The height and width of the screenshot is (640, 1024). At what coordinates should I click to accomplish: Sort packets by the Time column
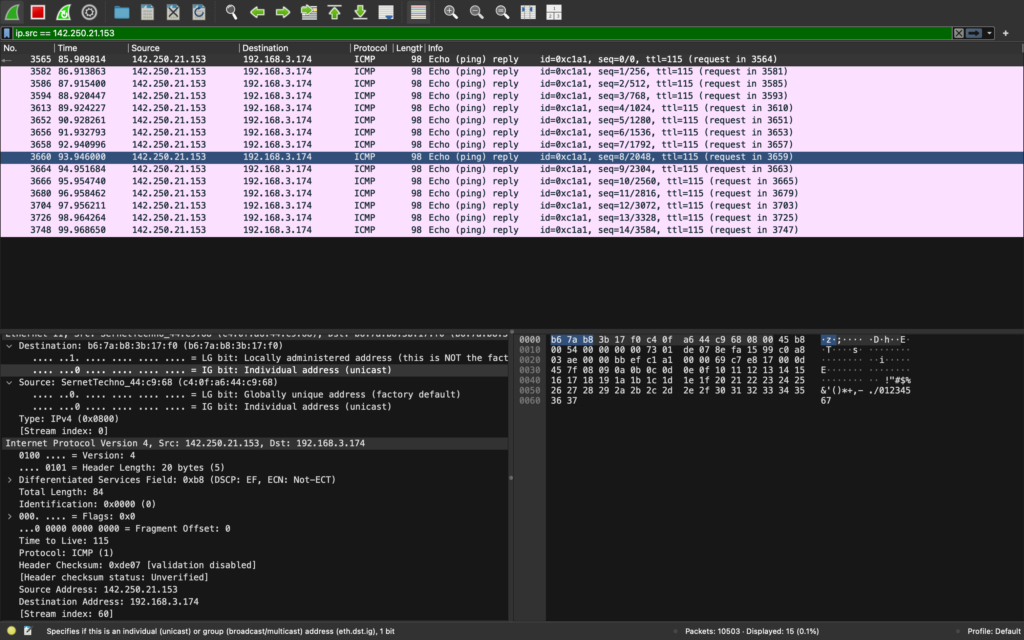90,48
